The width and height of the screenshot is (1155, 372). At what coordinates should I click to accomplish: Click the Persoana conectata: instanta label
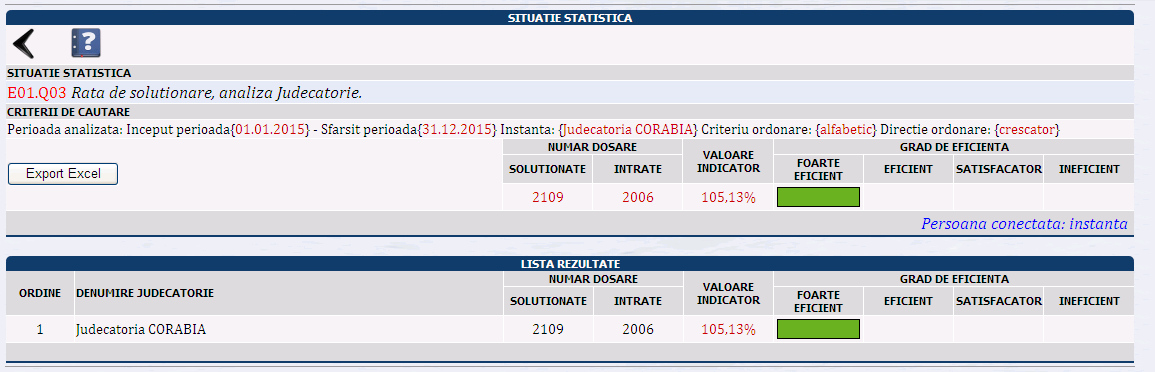point(1024,223)
